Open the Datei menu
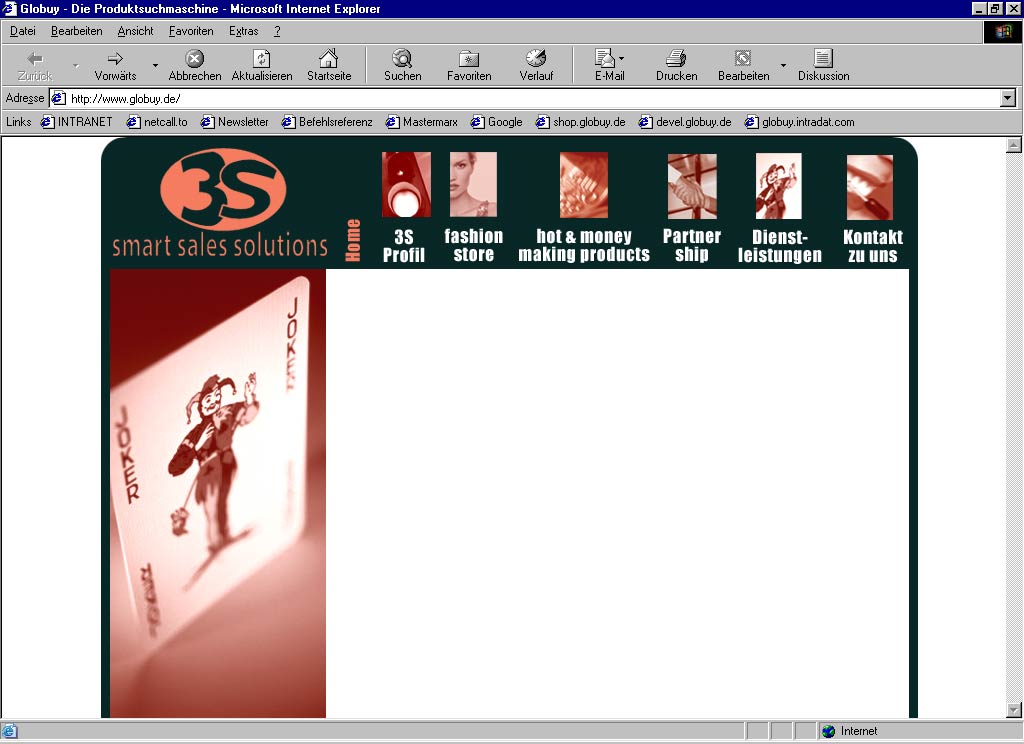Image resolution: width=1024 pixels, height=744 pixels. coord(23,31)
